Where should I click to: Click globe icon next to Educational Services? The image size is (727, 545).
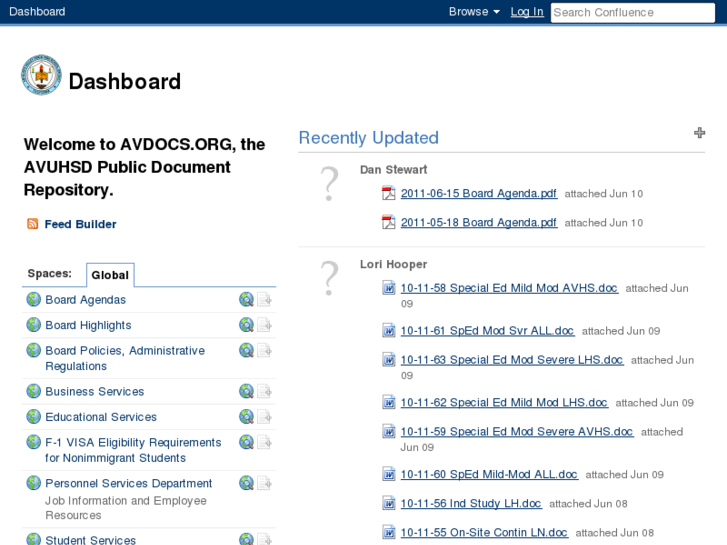pyautogui.click(x=33, y=417)
